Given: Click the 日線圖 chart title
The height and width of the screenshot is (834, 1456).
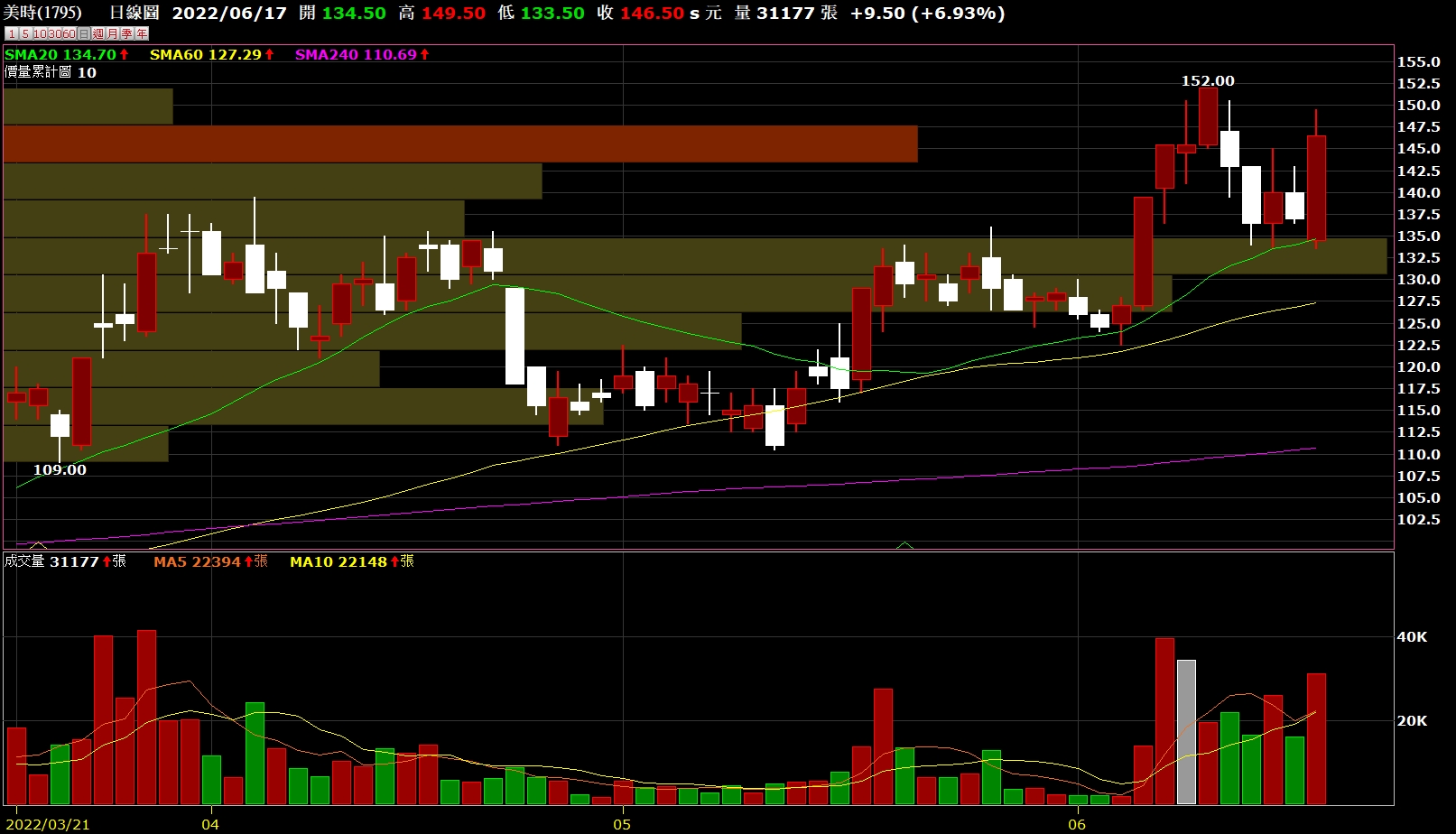Looking at the screenshot, I should [134, 13].
